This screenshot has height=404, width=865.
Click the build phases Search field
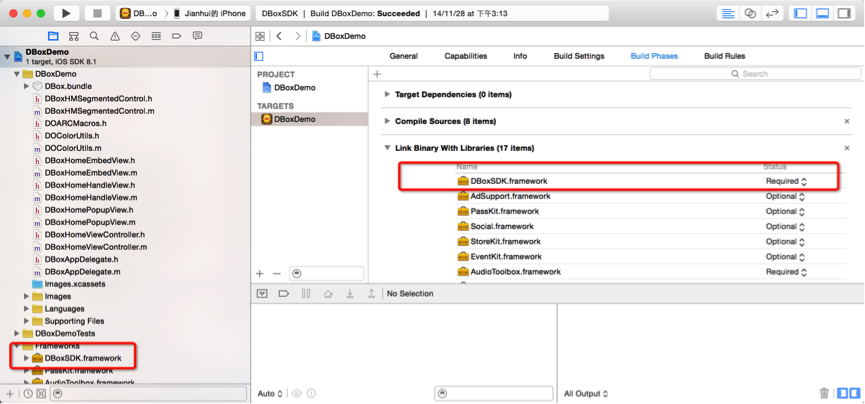755,74
